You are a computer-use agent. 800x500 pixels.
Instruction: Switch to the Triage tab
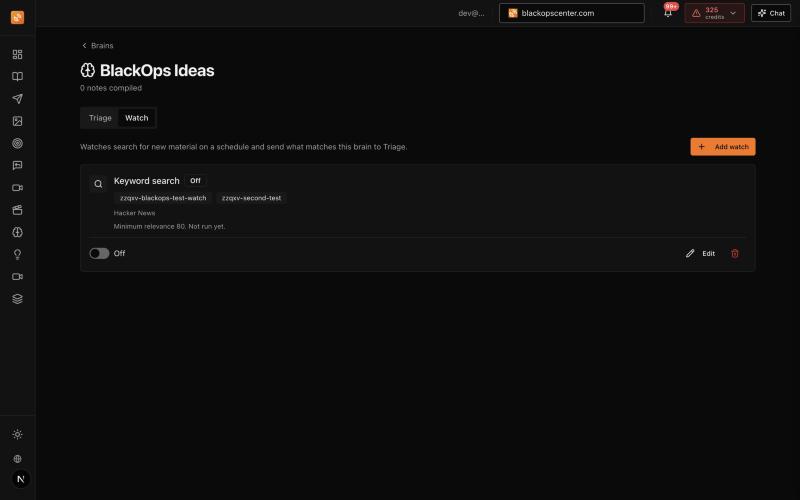point(100,118)
